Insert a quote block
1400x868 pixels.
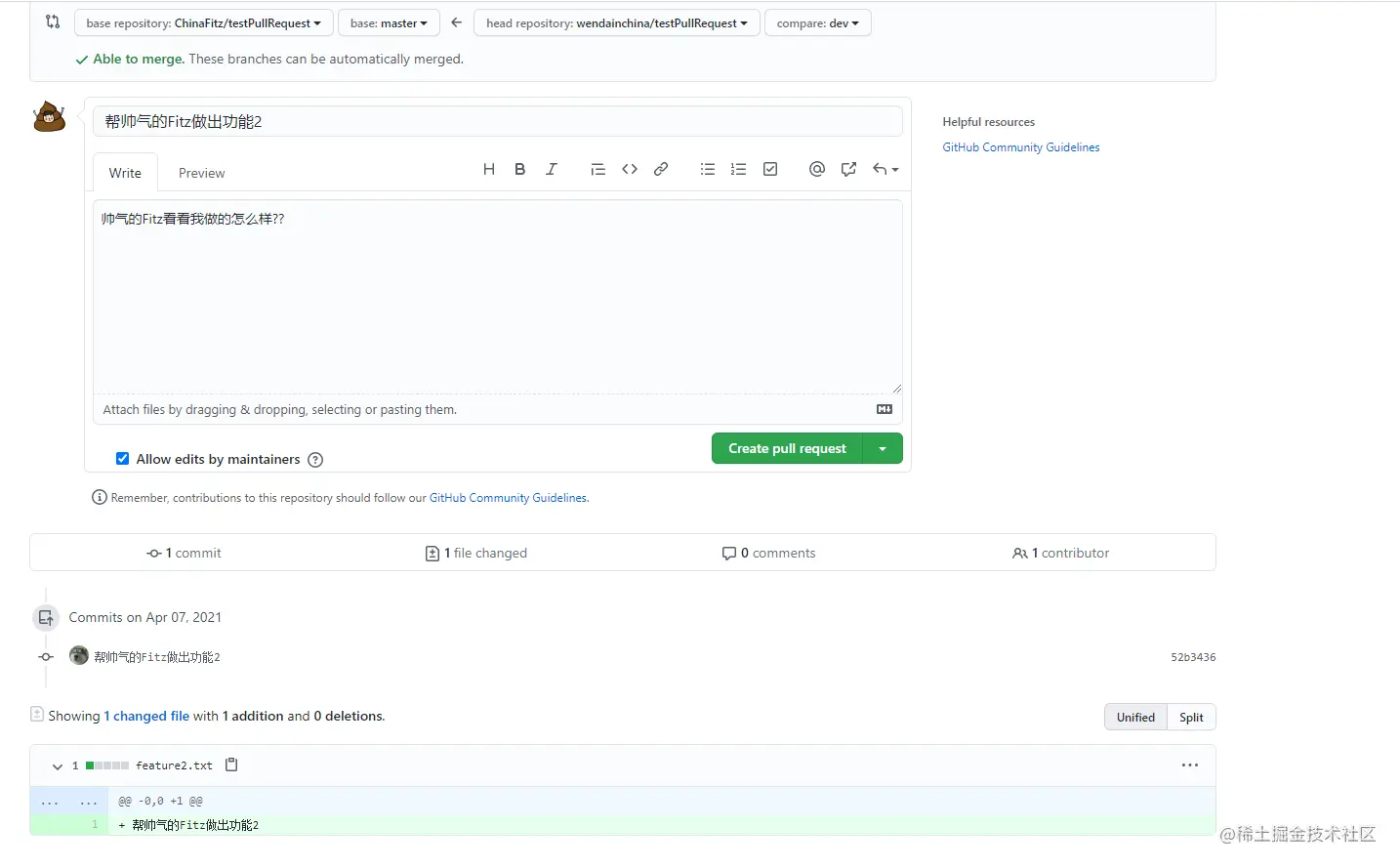coord(598,169)
